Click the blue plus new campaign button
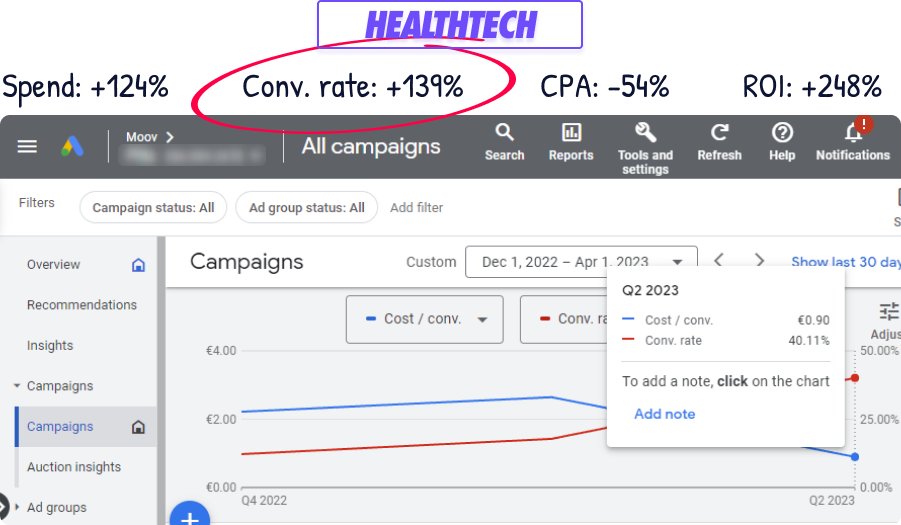Screen dimensions: 901x525 pos(189,517)
